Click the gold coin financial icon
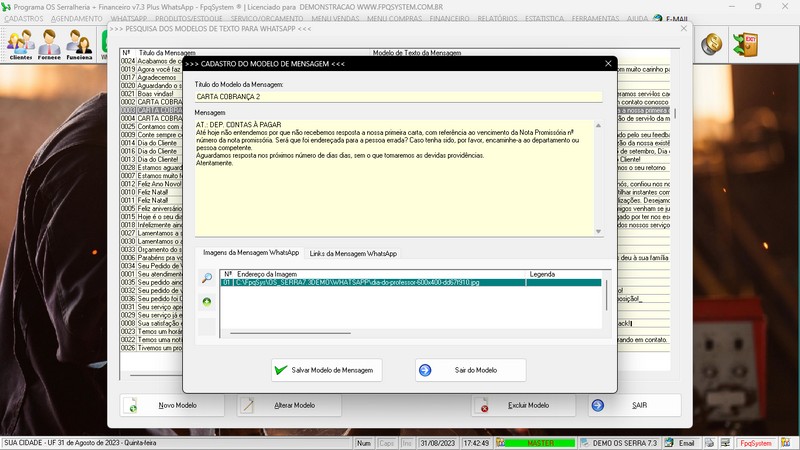The width and height of the screenshot is (800, 450). click(711, 44)
